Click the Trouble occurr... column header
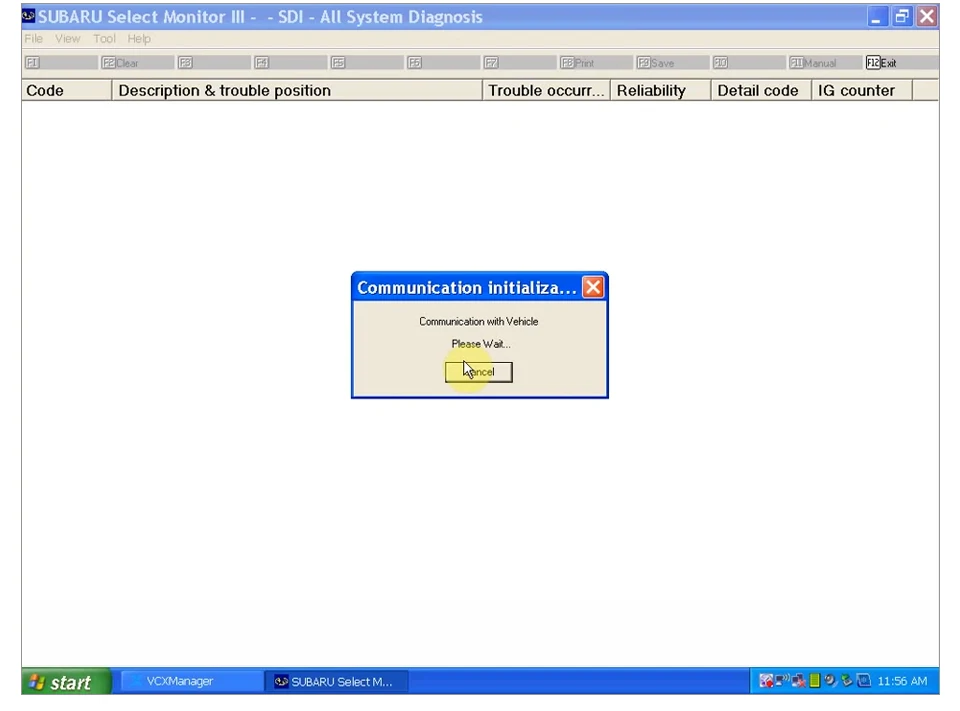Screen dimensions: 960x711 546,91
